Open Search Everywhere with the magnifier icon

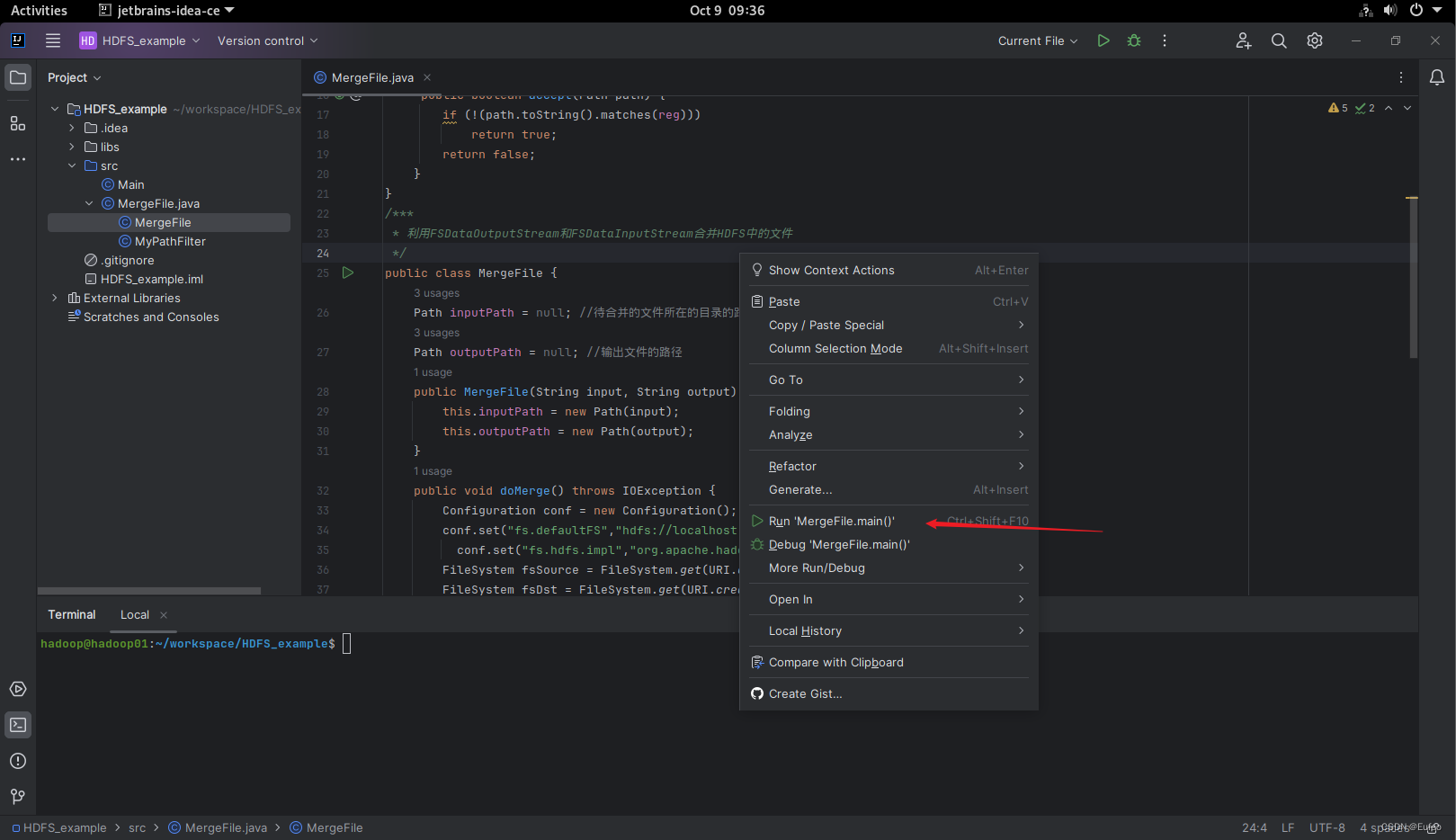1279,40
